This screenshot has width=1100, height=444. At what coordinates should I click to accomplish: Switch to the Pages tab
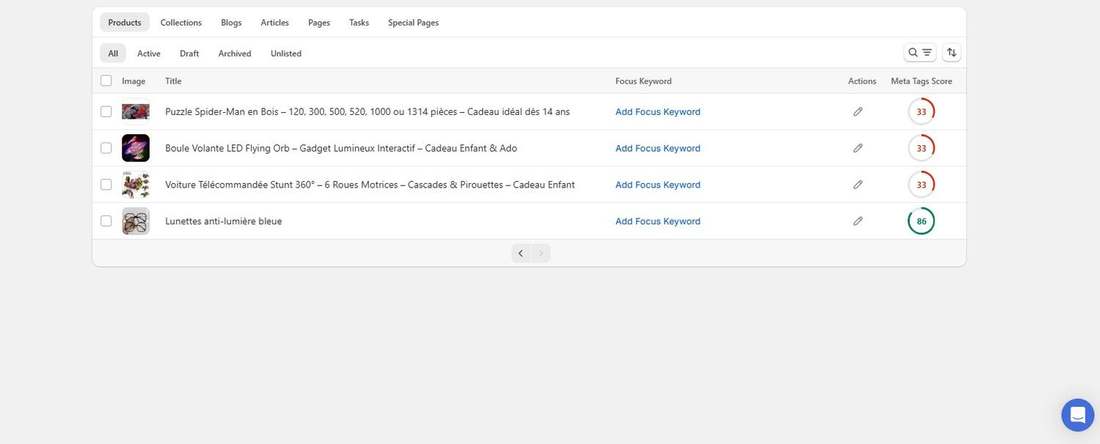pyautogui.click(x=319, y=22)
